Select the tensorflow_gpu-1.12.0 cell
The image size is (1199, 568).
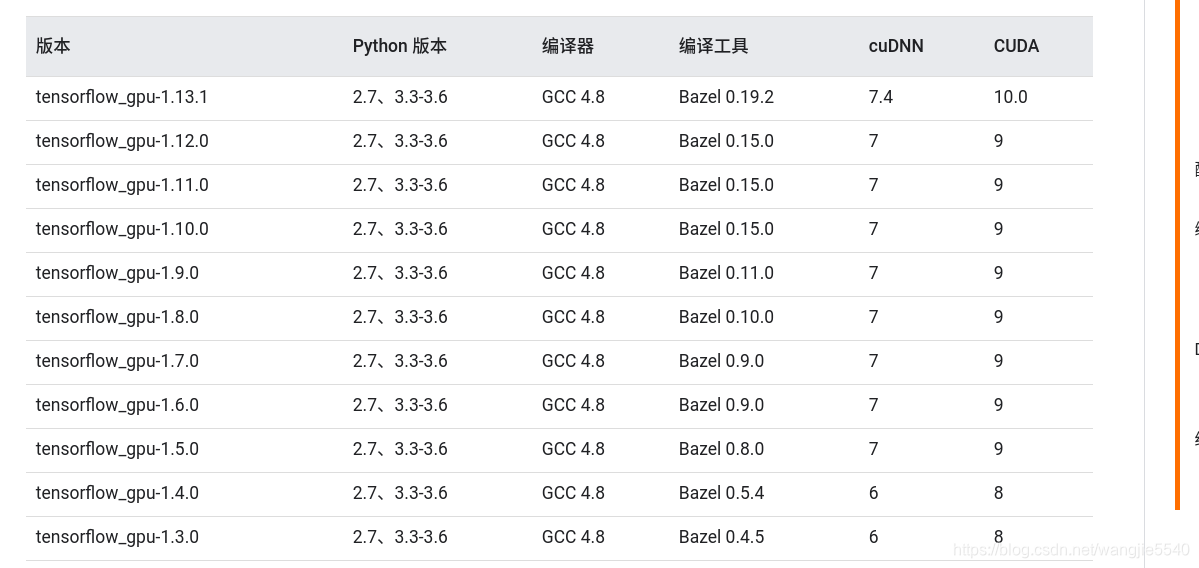[x=122, y=141]
